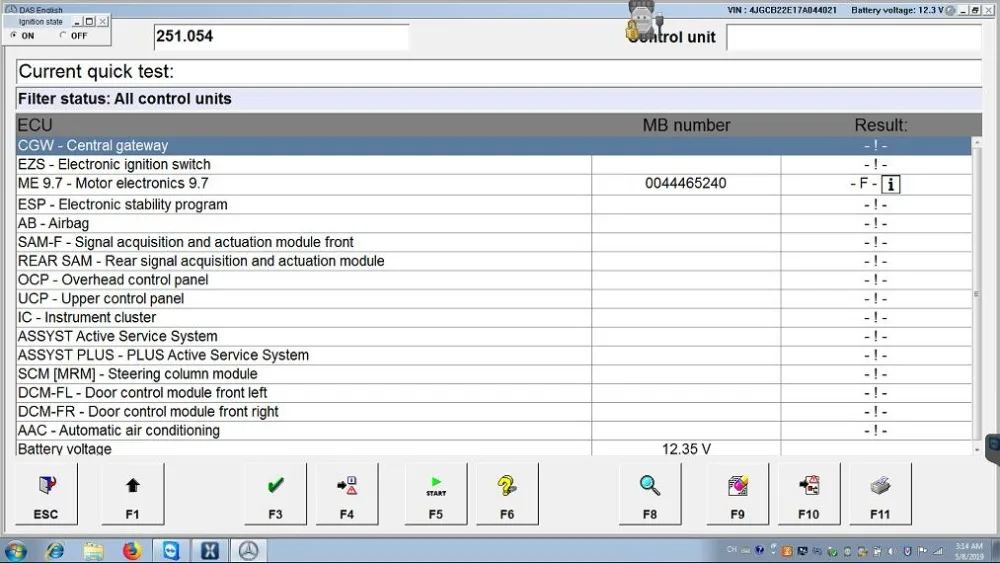Open info icon for ME 9.7 result
The image size is (1000, 563).
[x=891, y=184]
